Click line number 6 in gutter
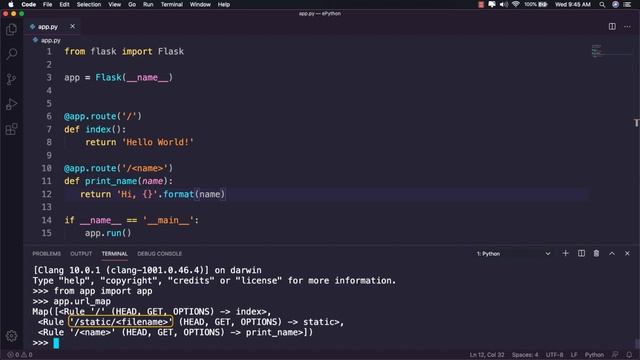The width and height of the screenshot is (640, 360). point(49,116)
